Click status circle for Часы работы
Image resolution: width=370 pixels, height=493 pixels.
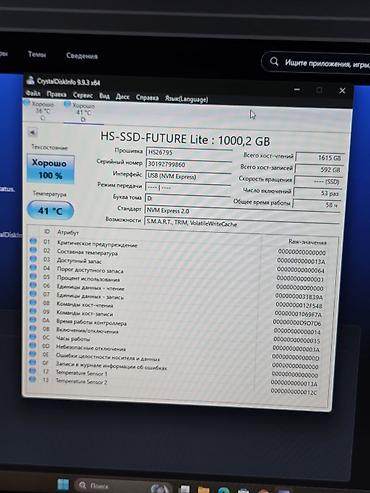[33, 337]
